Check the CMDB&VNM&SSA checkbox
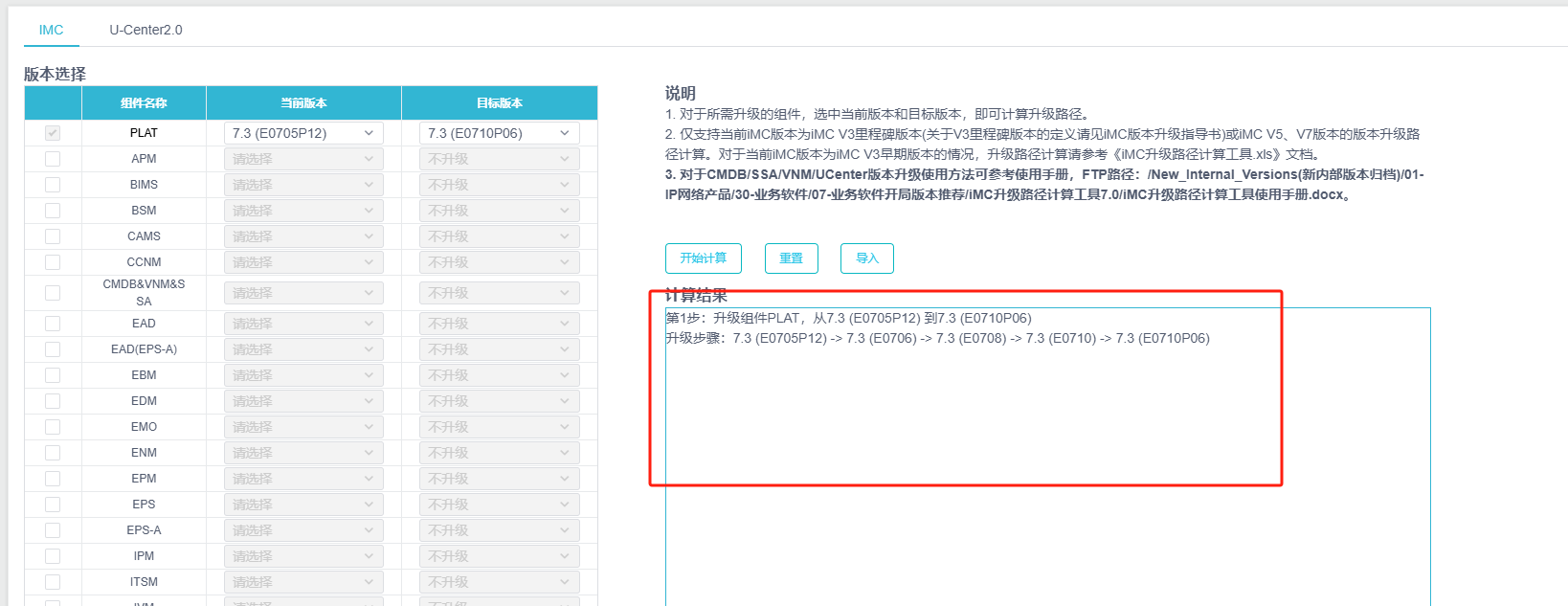 coord(53,293)
